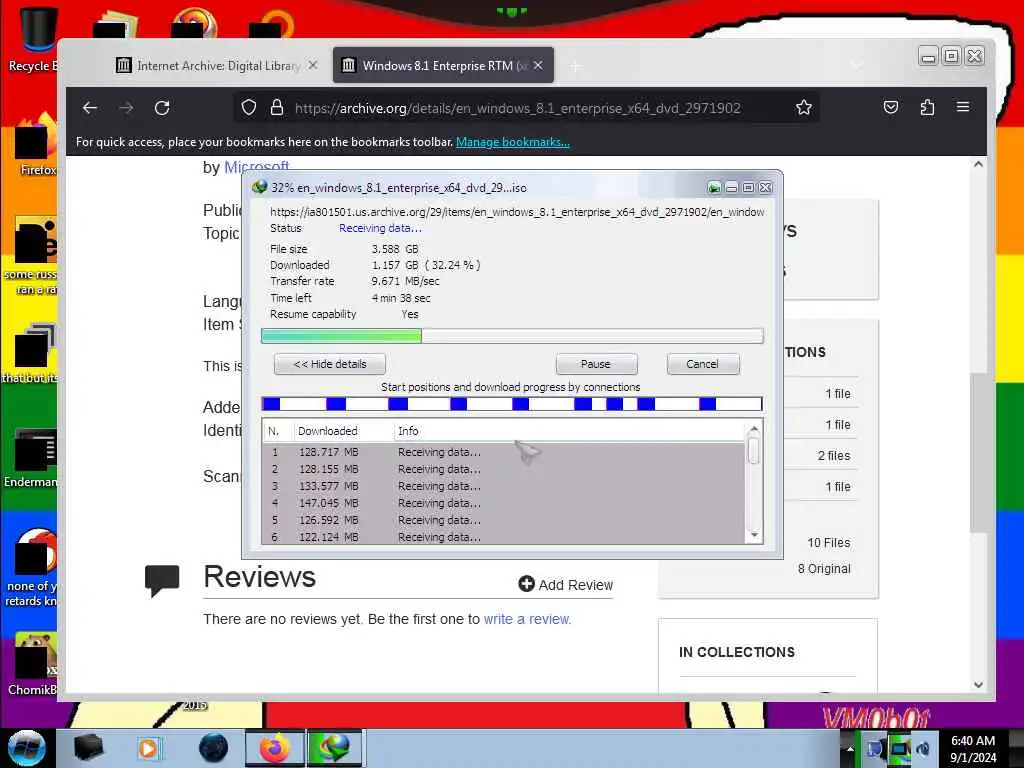Image resolution: width=1024 pixels, height=768 pixels.
Task: Click the Downloaded column header
Action: (x=343, y=431)
